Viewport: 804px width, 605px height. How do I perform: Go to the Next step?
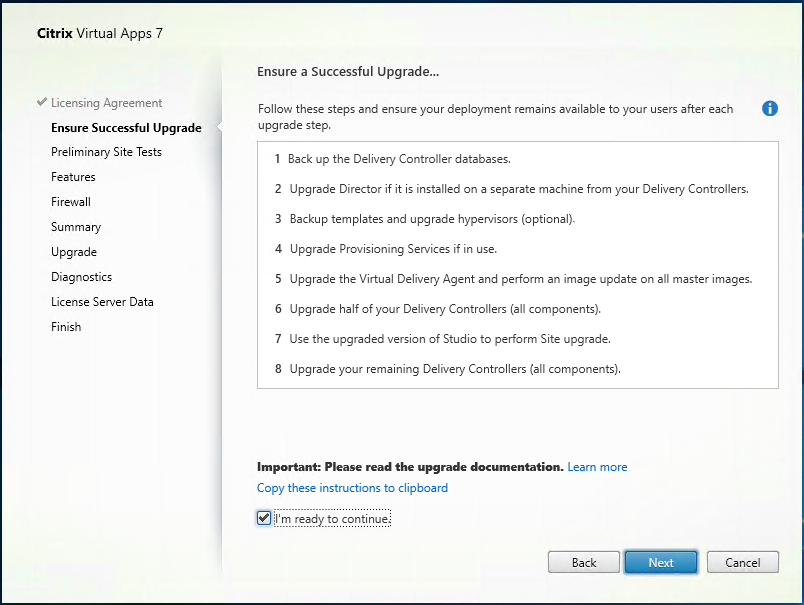tap(661, 562)
